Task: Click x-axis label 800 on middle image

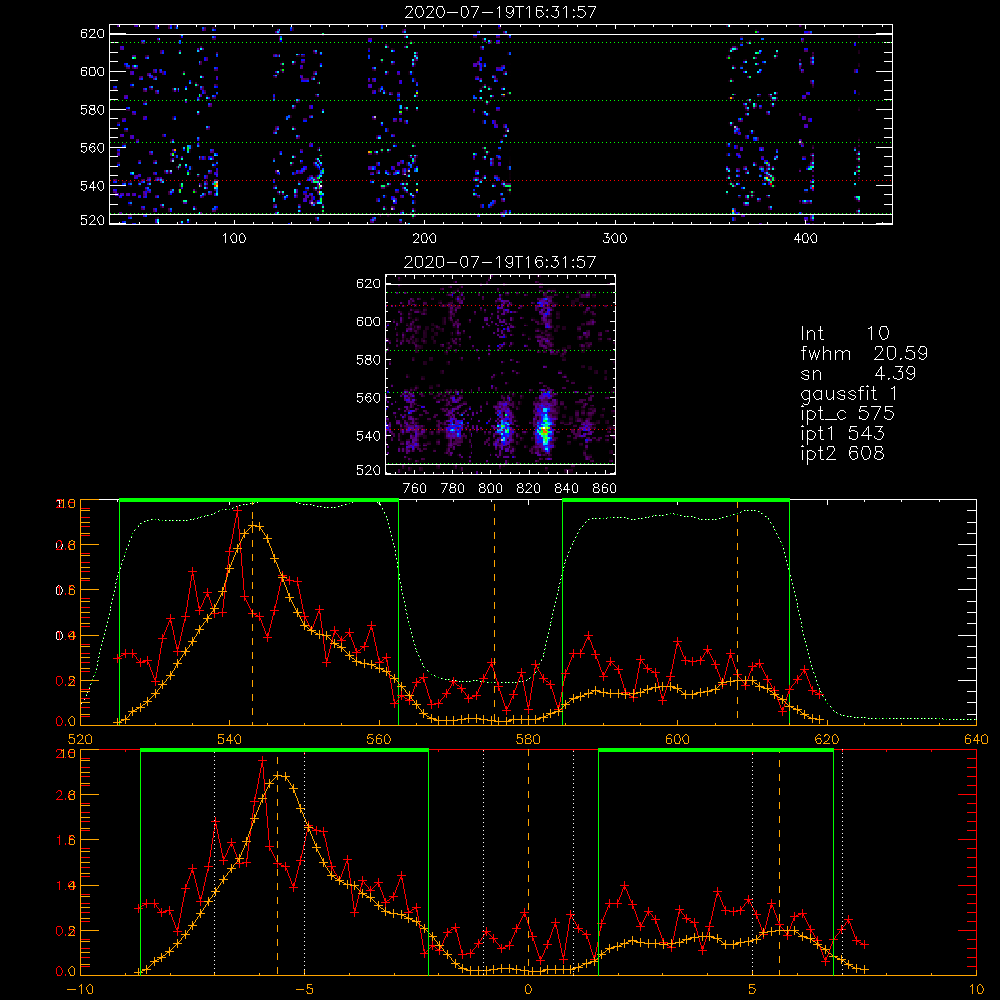Action: tap(490, 489)
